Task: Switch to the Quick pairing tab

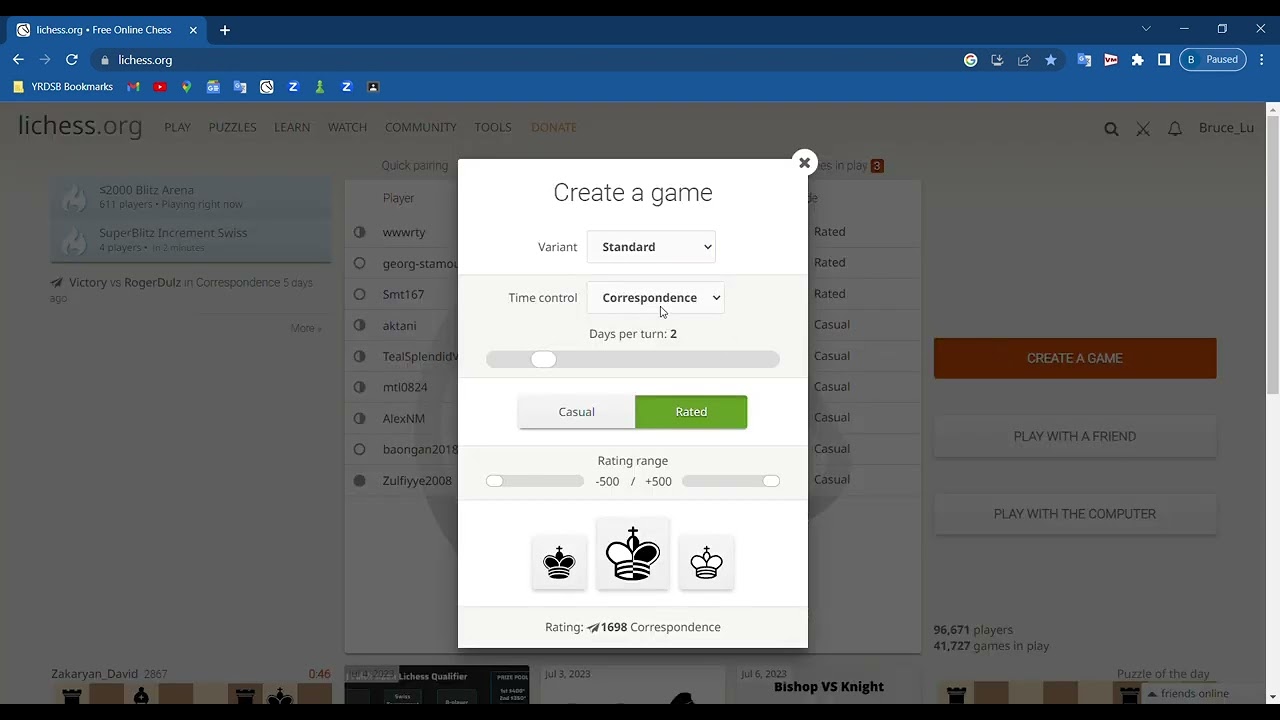Action: 414,166
